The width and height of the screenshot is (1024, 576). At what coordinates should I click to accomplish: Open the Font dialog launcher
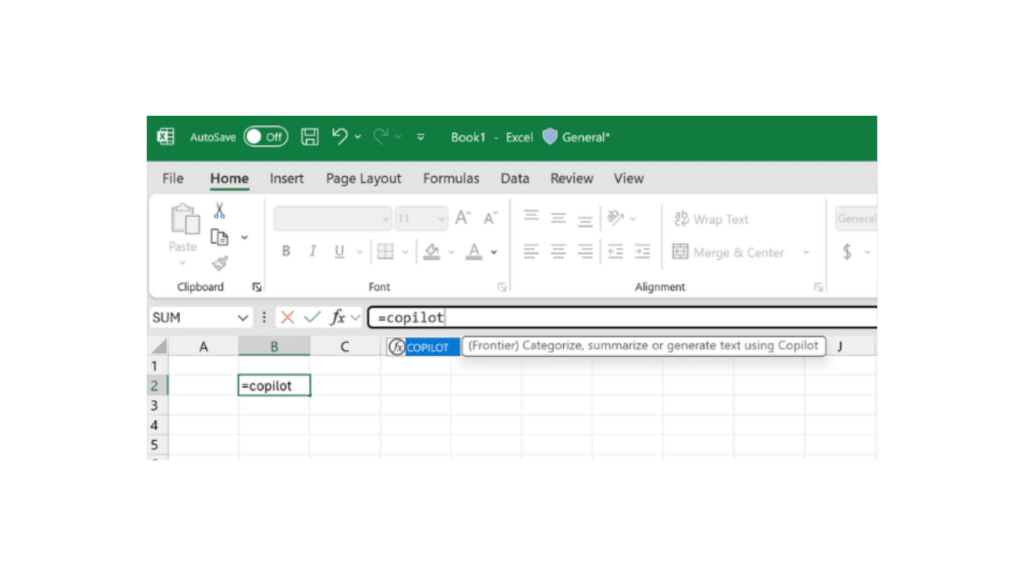click(502, 287)
